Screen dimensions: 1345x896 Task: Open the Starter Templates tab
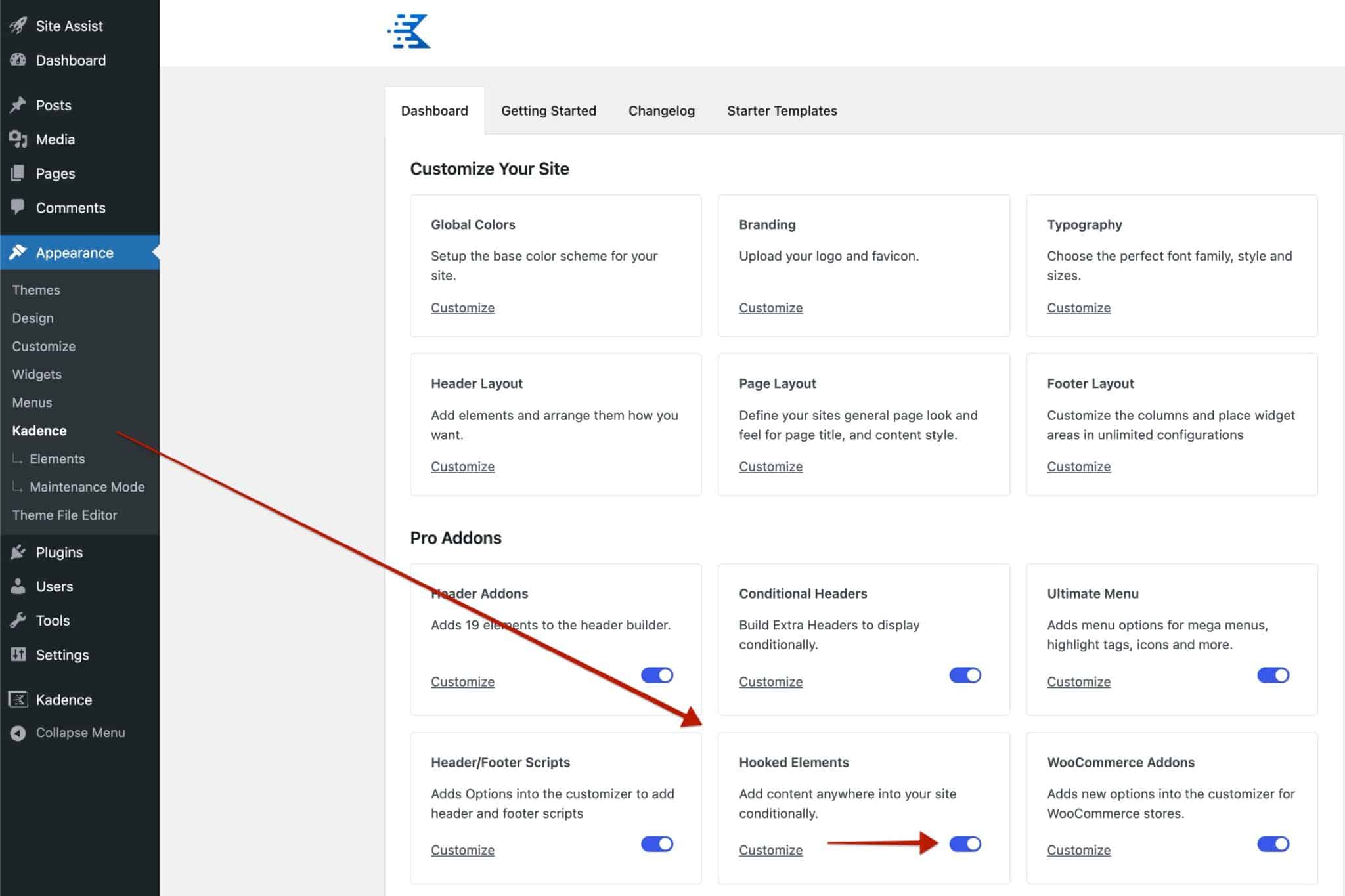(782, 110)
